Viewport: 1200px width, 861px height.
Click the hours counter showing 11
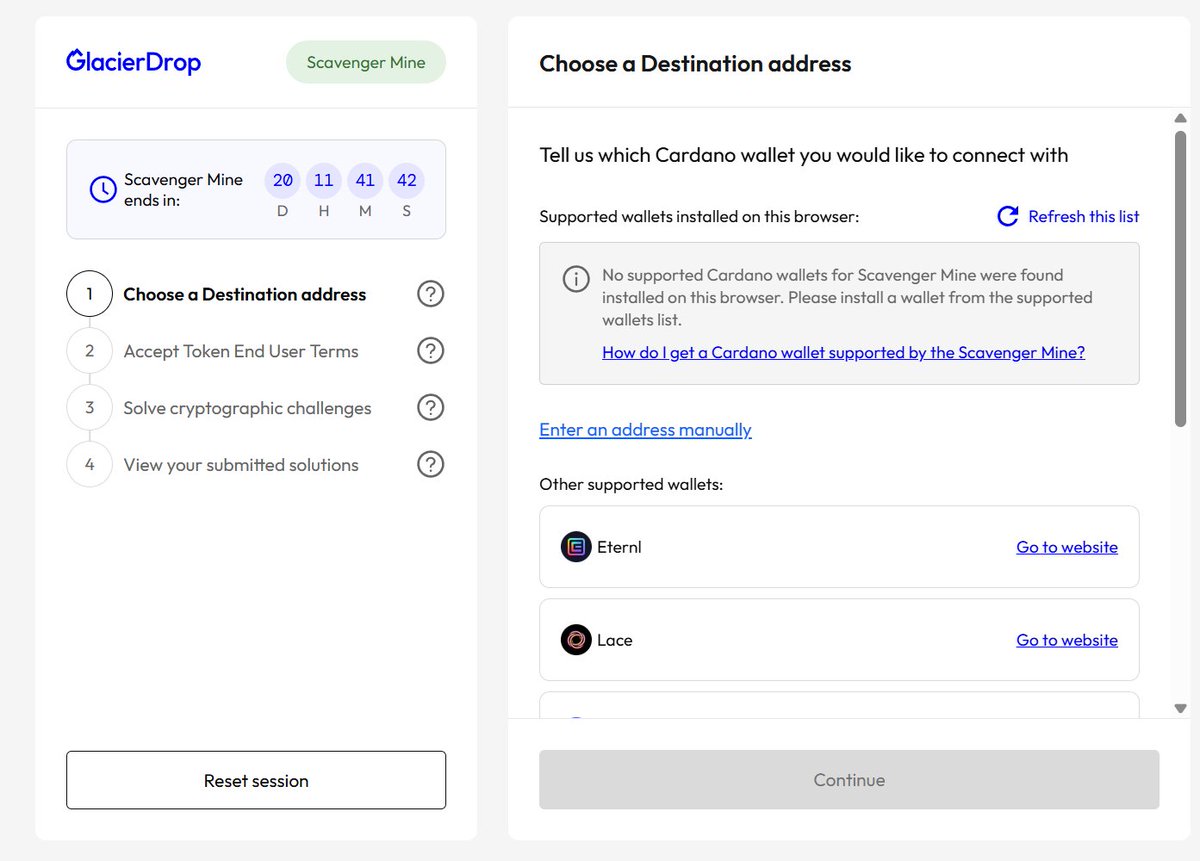pyautogui.click(x=324, y=181)
